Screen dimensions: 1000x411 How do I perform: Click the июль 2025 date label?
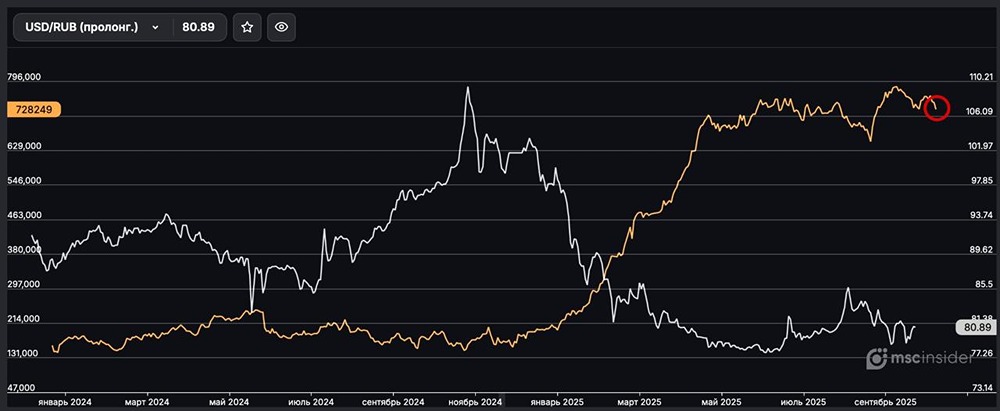point(804,403)
